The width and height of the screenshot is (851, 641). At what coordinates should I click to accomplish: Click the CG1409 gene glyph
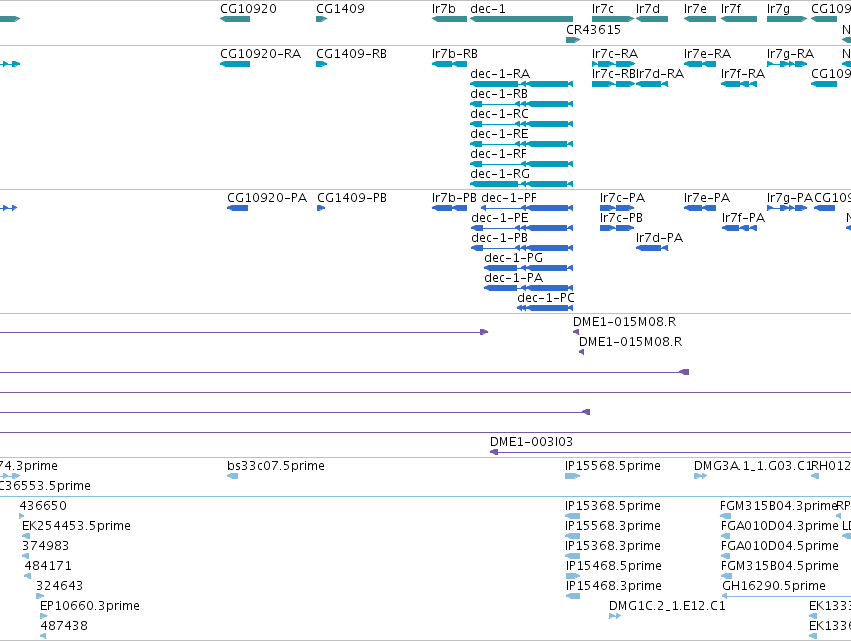pos(321,19)
